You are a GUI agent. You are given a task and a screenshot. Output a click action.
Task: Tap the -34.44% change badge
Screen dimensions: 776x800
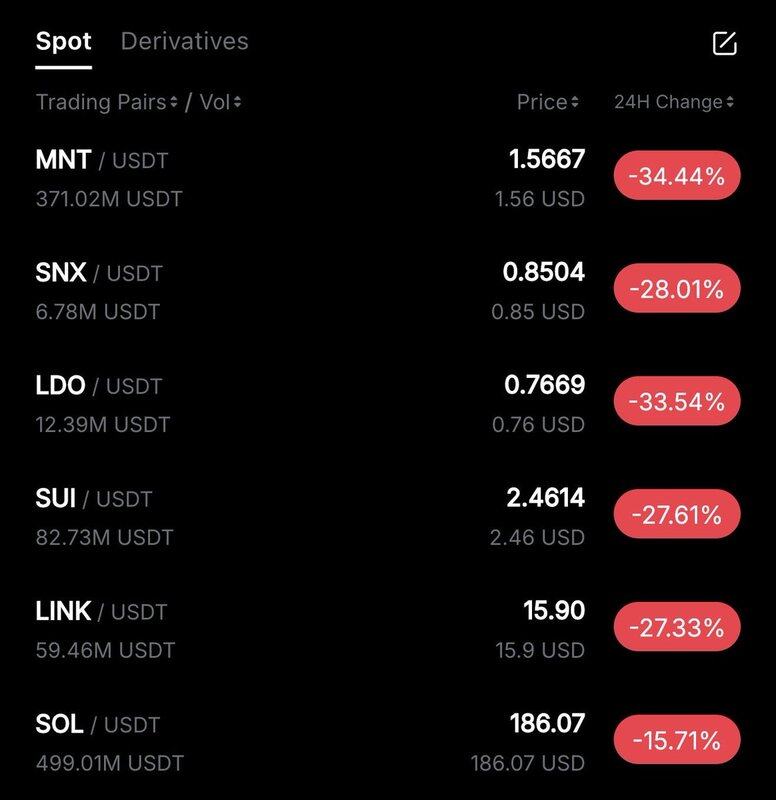coord(676,177)
